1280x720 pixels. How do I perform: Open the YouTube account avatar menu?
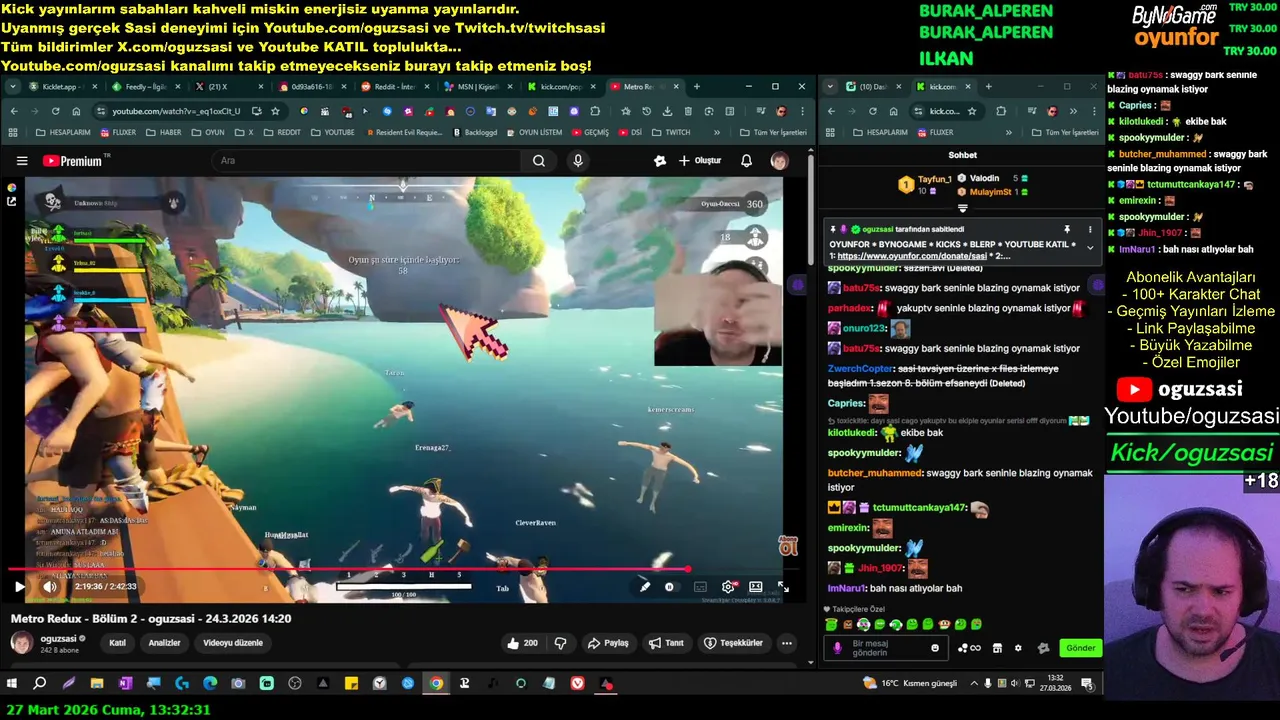point(779,161)
